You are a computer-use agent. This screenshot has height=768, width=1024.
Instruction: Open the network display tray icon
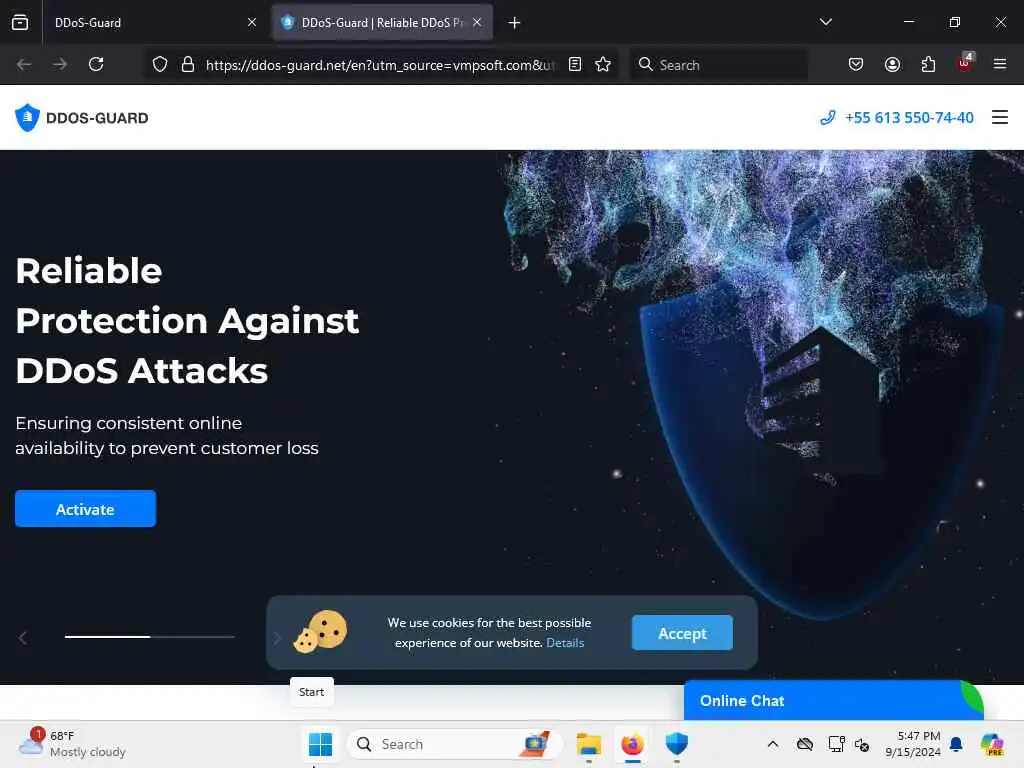click(x=836, y=744)
